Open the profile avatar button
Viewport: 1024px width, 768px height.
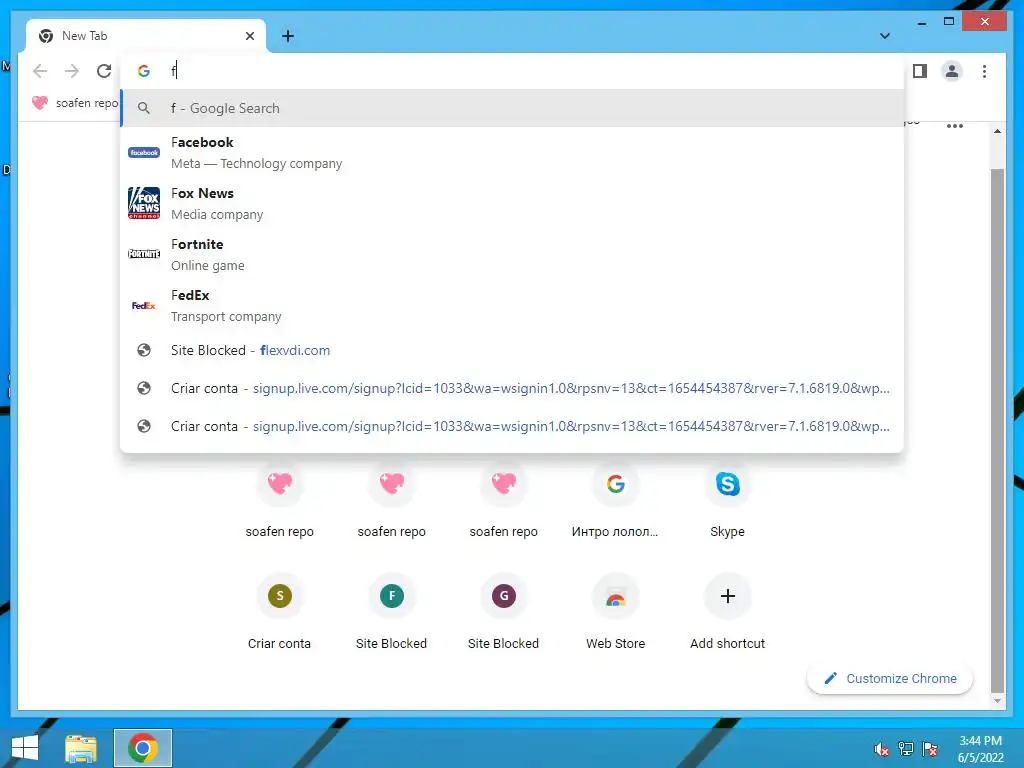[x=952, y=71]
